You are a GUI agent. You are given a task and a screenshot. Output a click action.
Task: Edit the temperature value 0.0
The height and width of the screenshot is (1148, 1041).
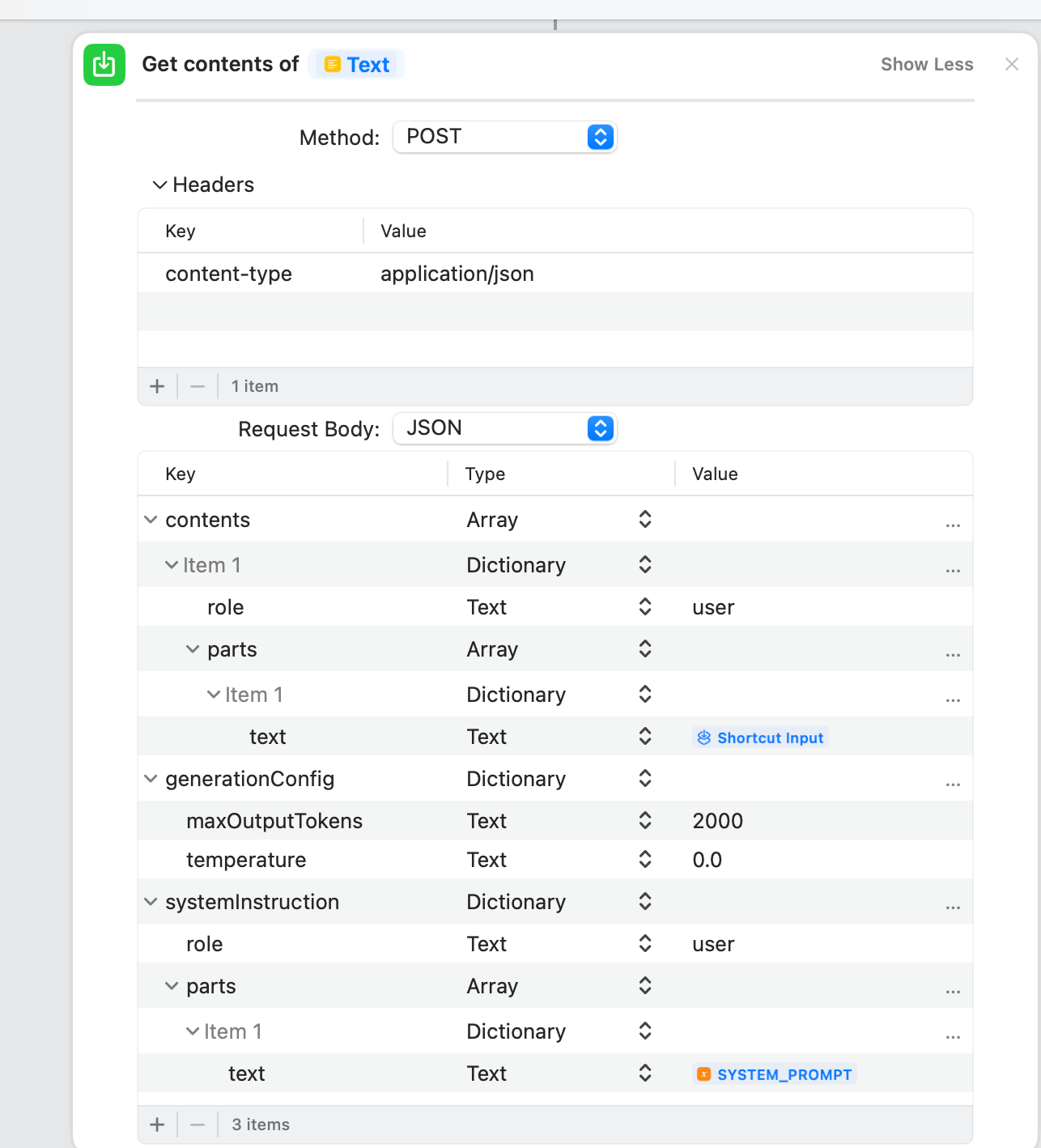[x=707, y=860]
